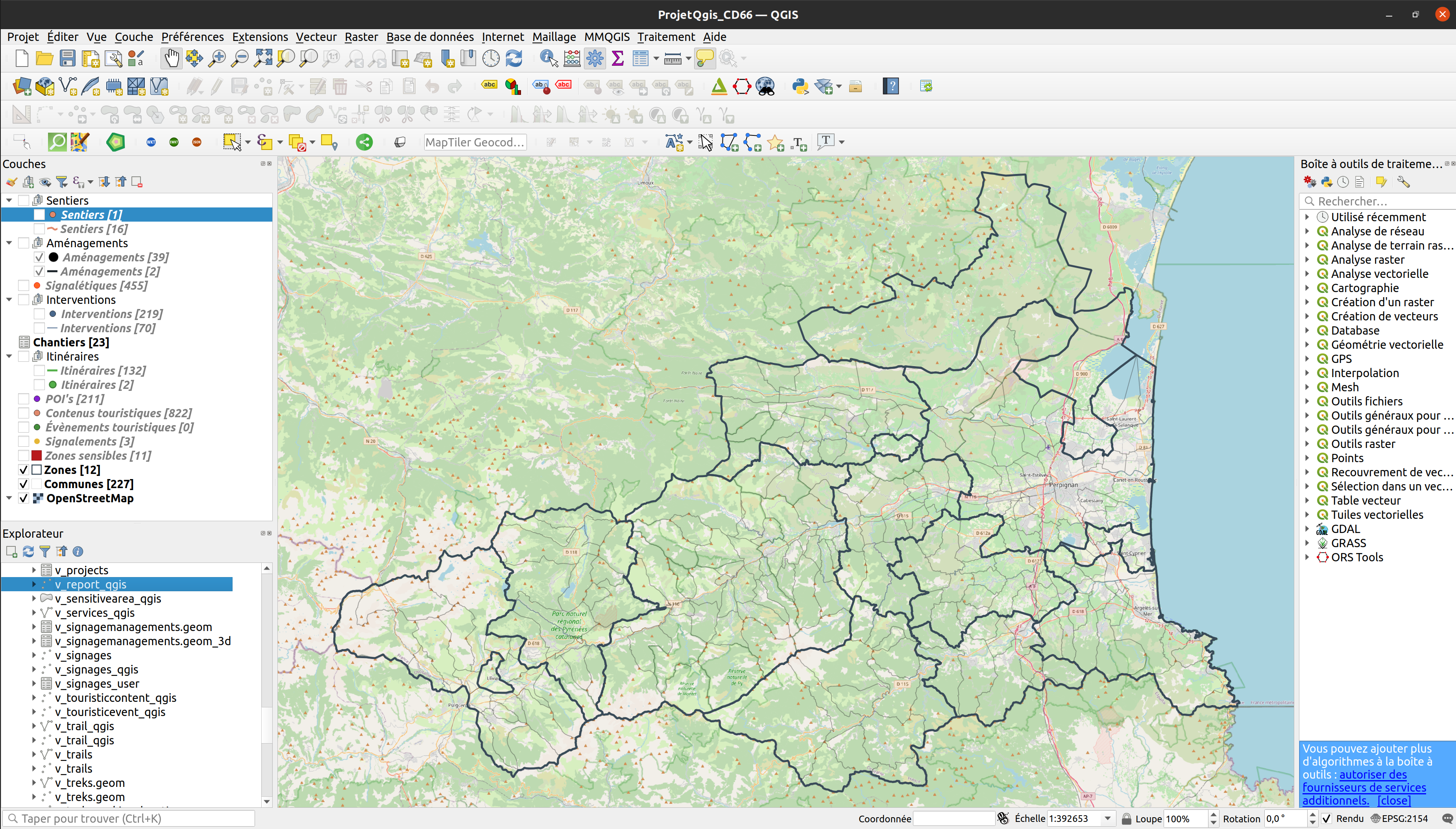This screenshot has height=829, width=1456.
Task: Open the Échelle scale dropdown
Action: [1108, 819]
